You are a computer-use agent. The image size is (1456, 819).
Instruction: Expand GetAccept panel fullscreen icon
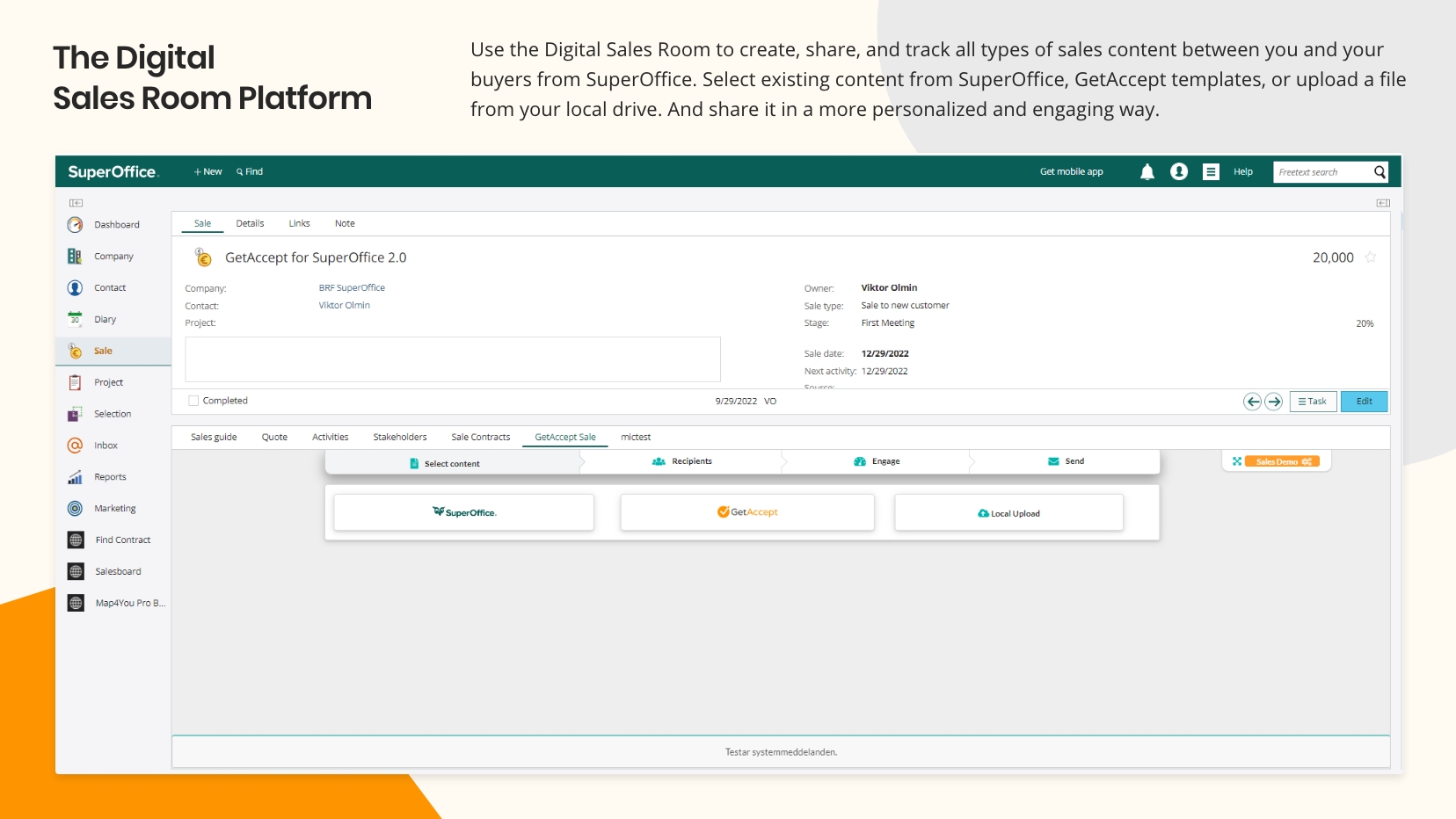coord(1237,461)
